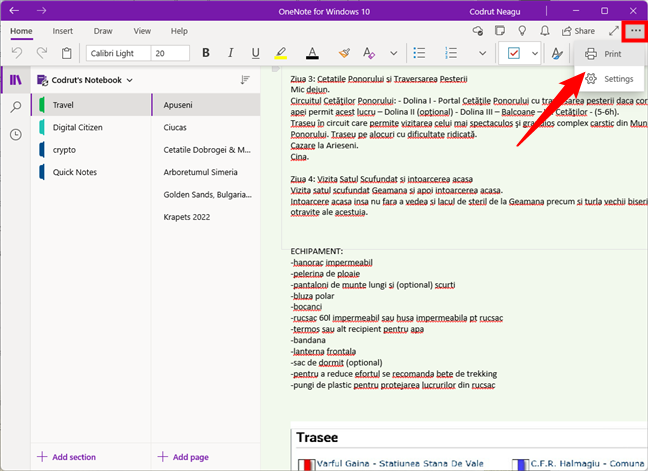Insert a bulleted list

420,53
